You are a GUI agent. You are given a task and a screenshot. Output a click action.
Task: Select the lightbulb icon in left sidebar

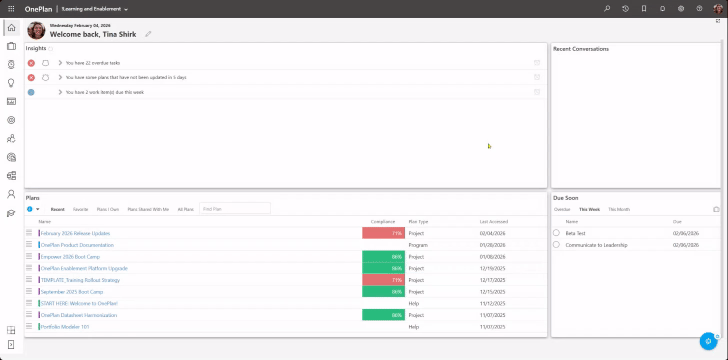point(11,83)
